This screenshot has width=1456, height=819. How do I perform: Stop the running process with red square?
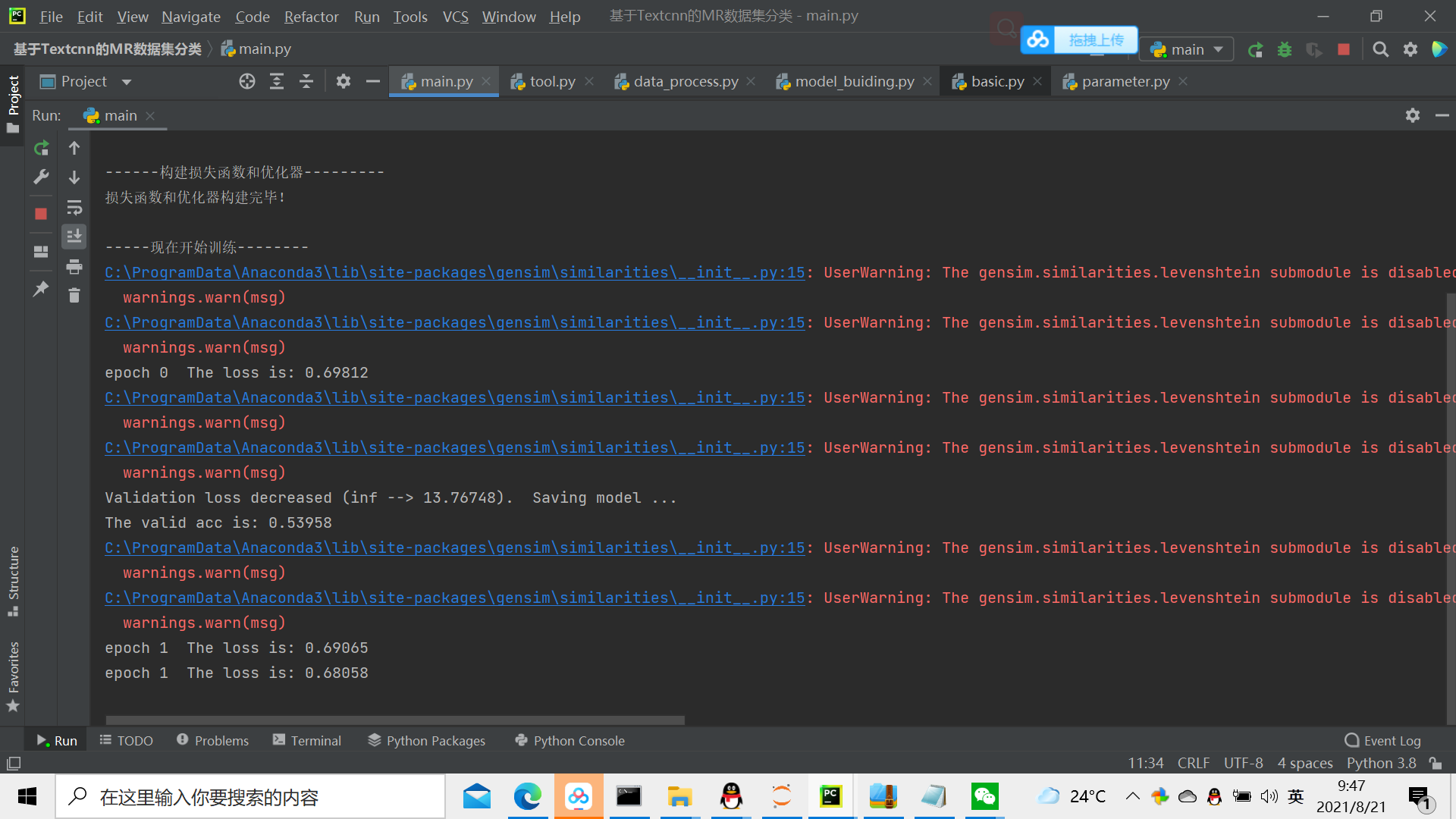41,214
